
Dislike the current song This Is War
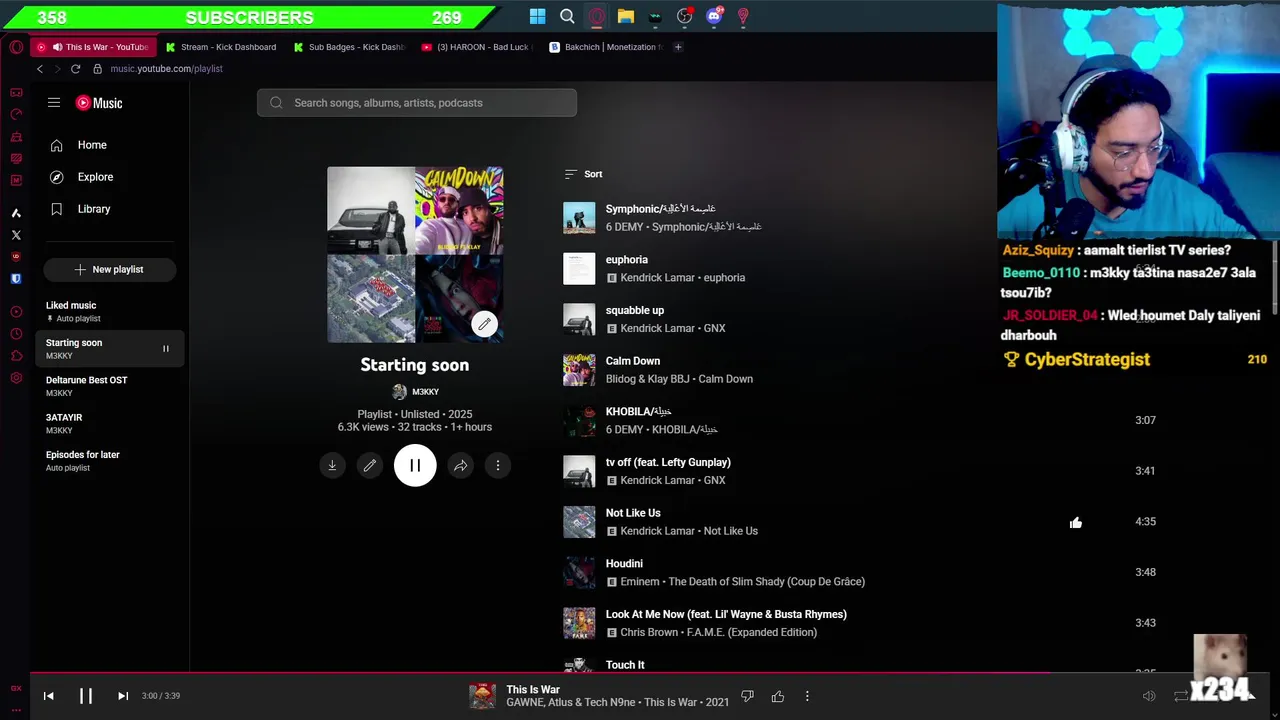click(x=747, y=696)
